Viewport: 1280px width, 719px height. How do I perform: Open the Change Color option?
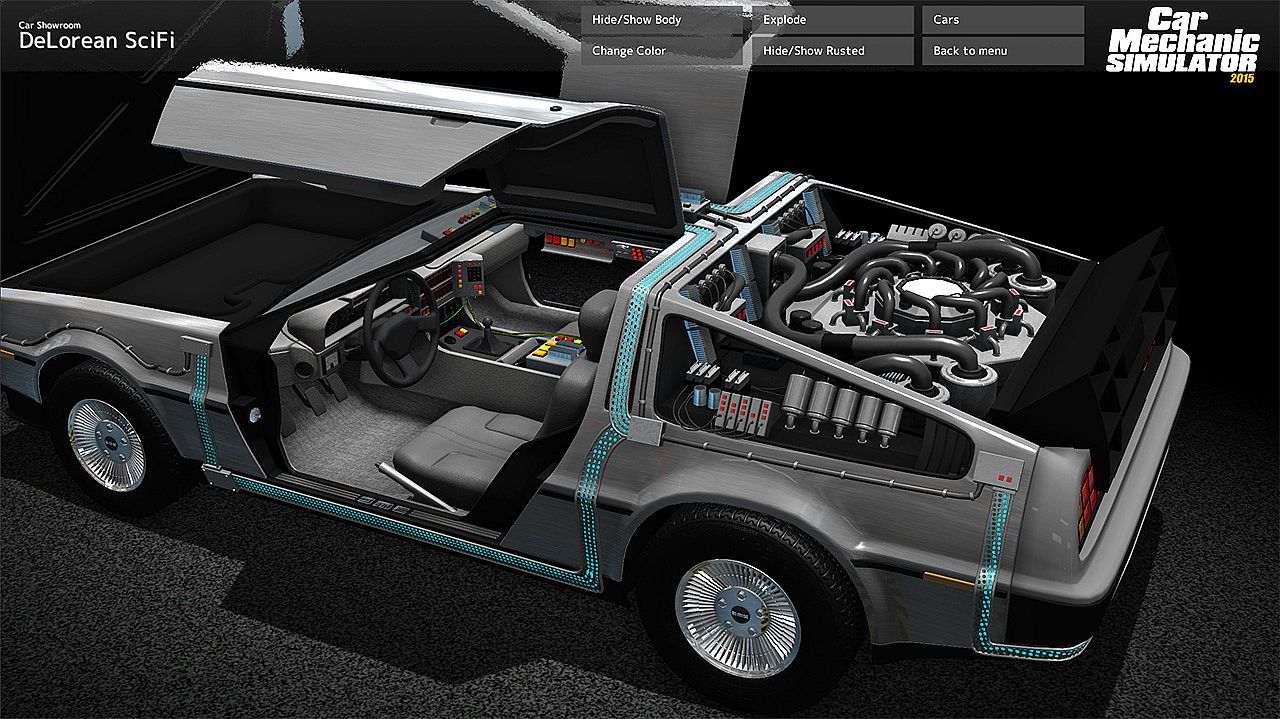point(662,51)
